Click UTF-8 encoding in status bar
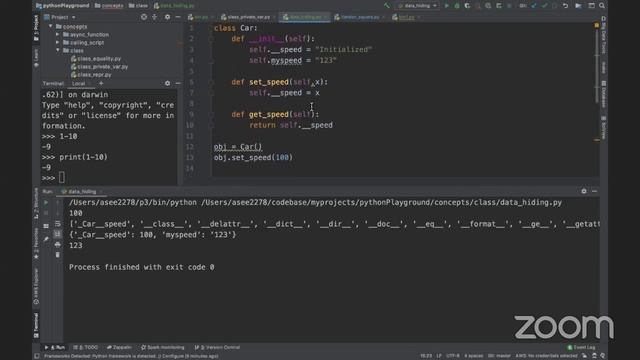The image size is (640, 360). (453, 356)
